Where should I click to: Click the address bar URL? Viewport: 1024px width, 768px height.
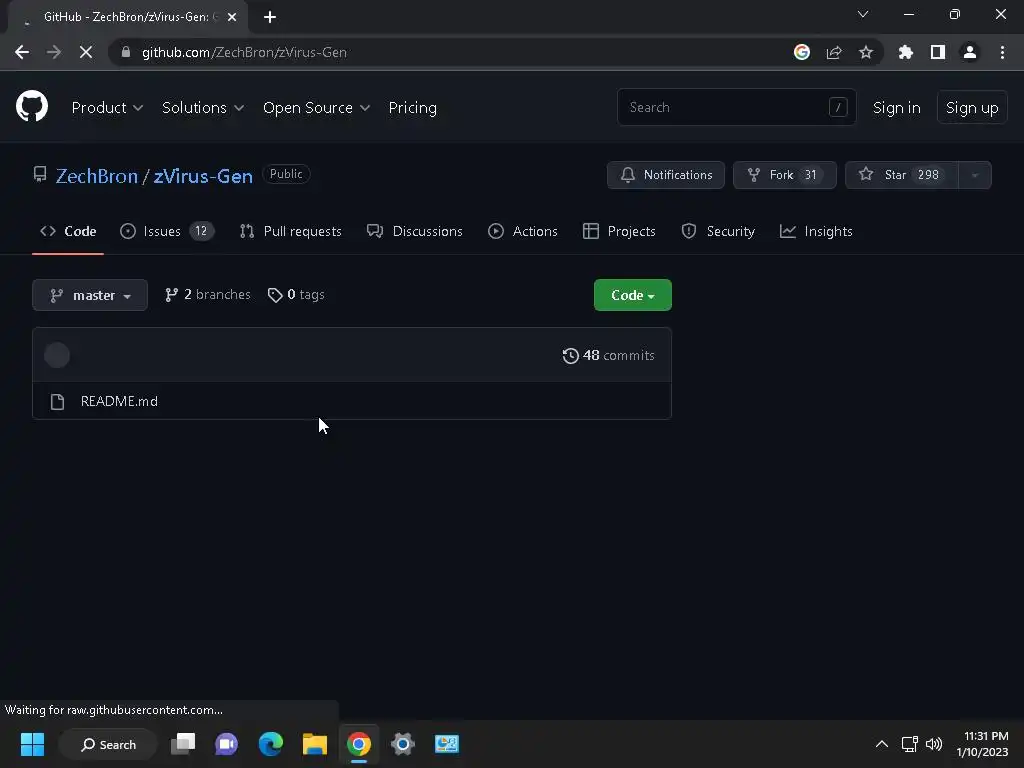[244, 52]
